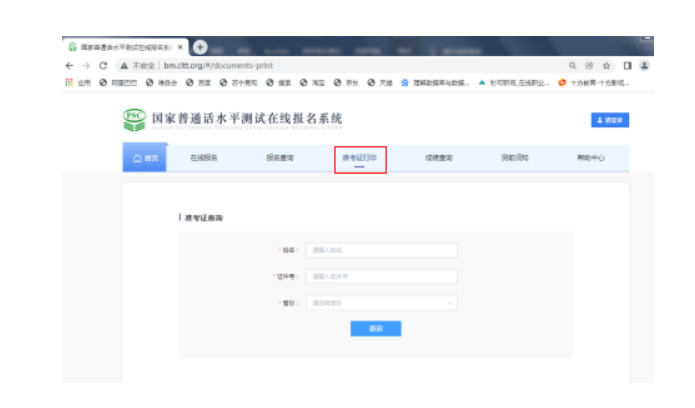Click the browser forward arrow
Viewport: 695px width, 408px height.
86,66
